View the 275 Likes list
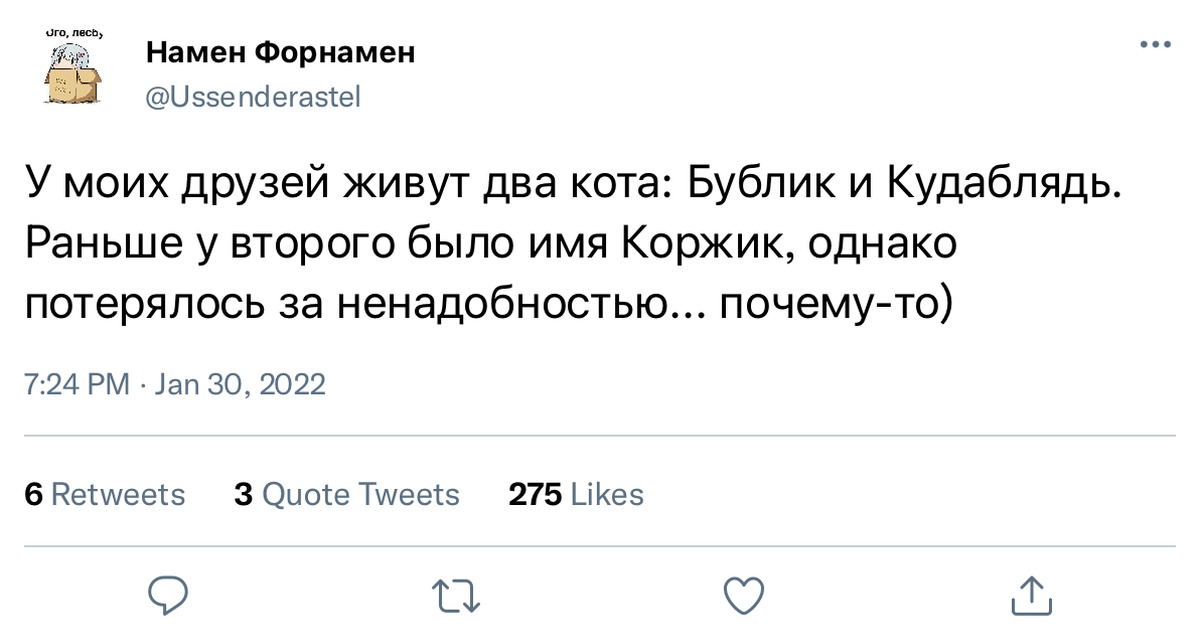The image size is (1200, 628). 576,494
